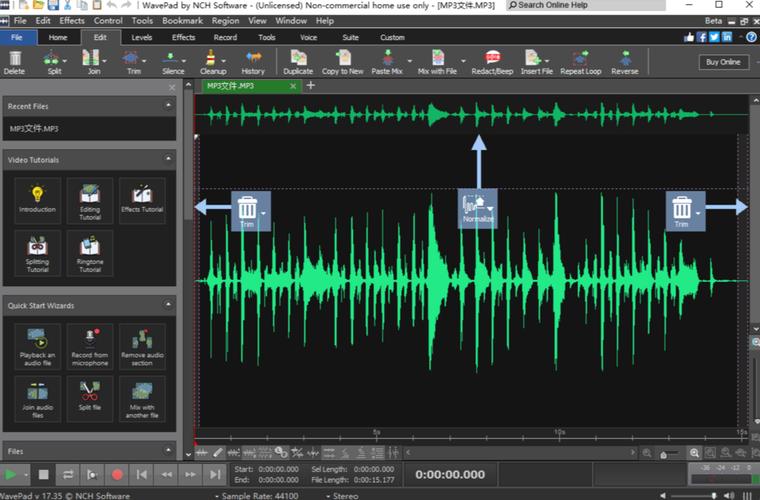Switch to the Voice ribbon tab
Screen dimensions: 760x500
308,37
